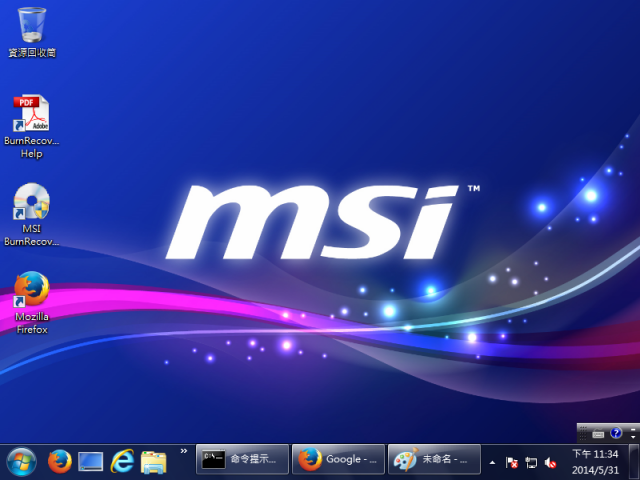Launch Internet Explorer from the taskbar
The width and height of the screenshot is (640, 480).
(x=122, y=462)
